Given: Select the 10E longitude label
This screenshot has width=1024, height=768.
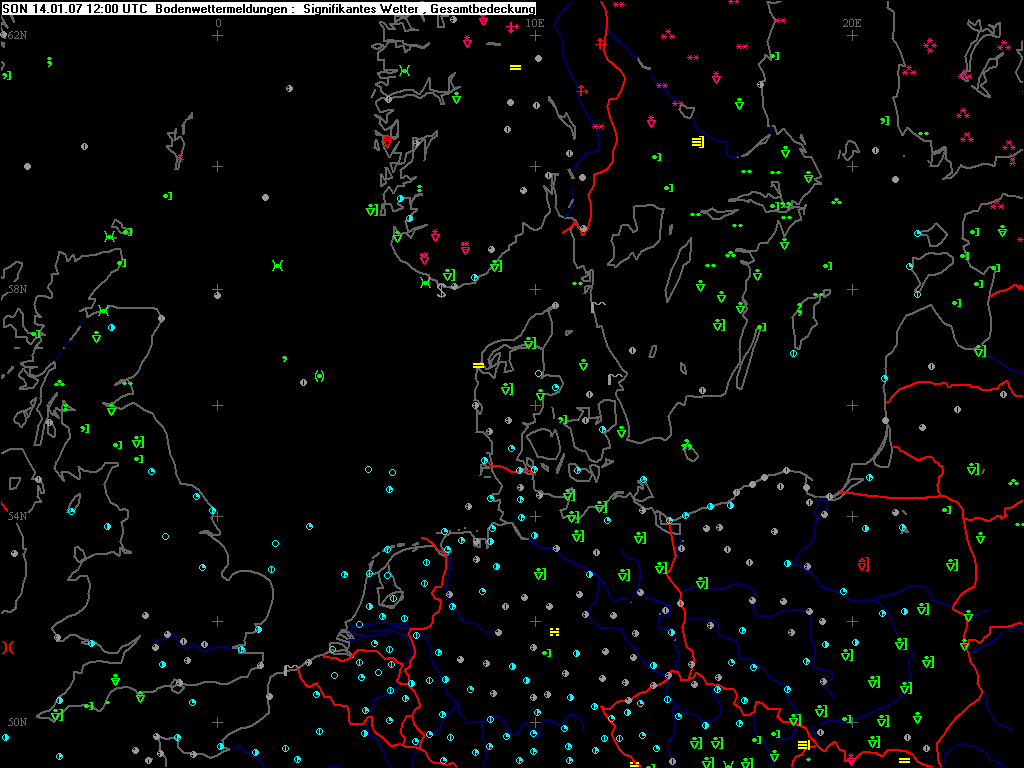Looking at the screenshot, I should 535,22.
